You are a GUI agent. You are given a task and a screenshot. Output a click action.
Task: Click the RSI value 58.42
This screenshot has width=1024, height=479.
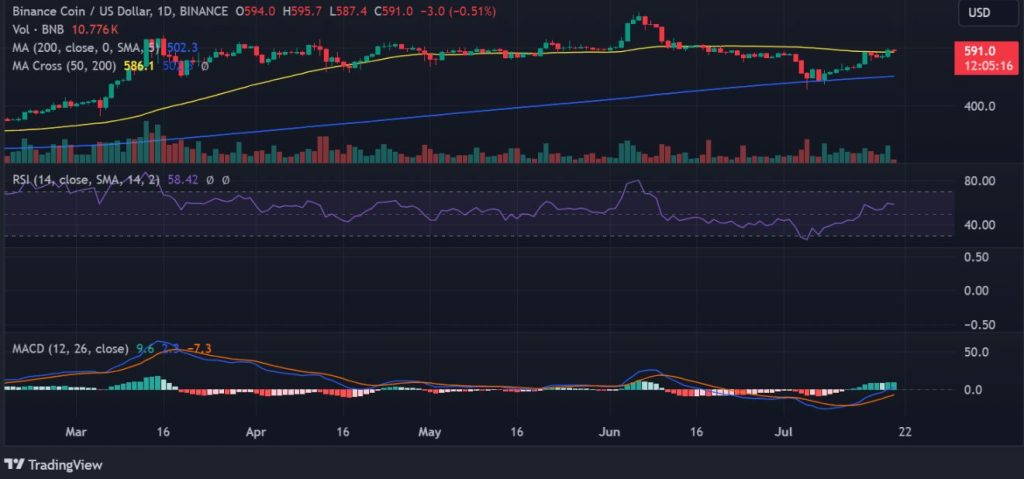click(x=183, y=179)
